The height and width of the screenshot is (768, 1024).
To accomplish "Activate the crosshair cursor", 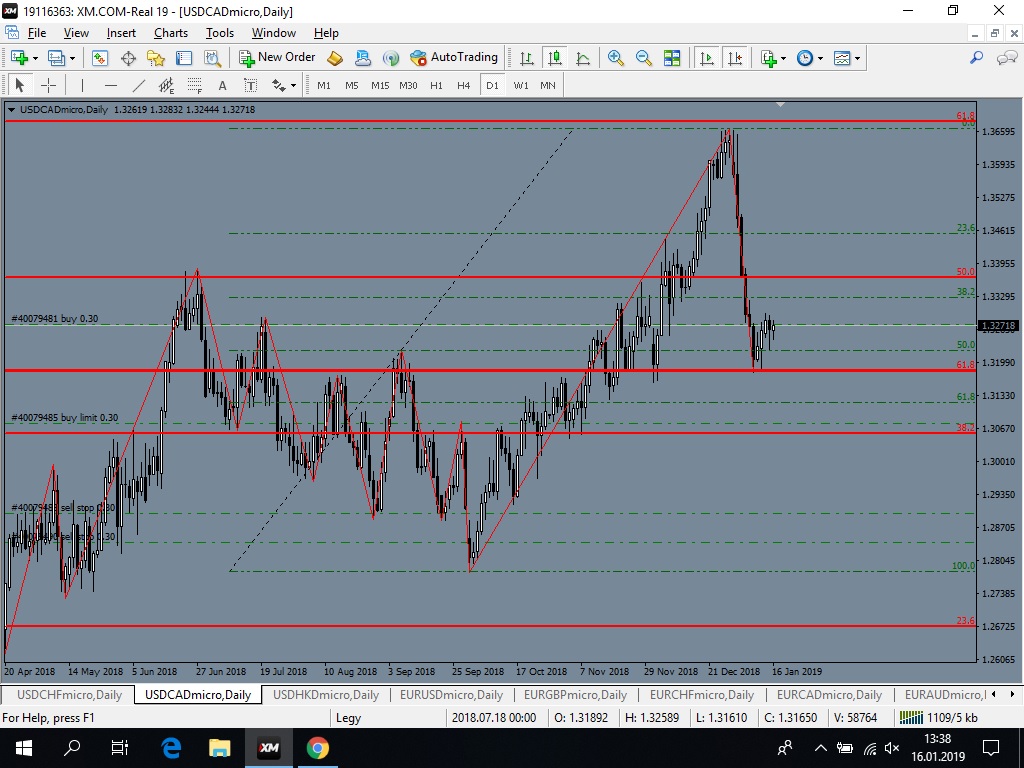I will pos(48,86).
